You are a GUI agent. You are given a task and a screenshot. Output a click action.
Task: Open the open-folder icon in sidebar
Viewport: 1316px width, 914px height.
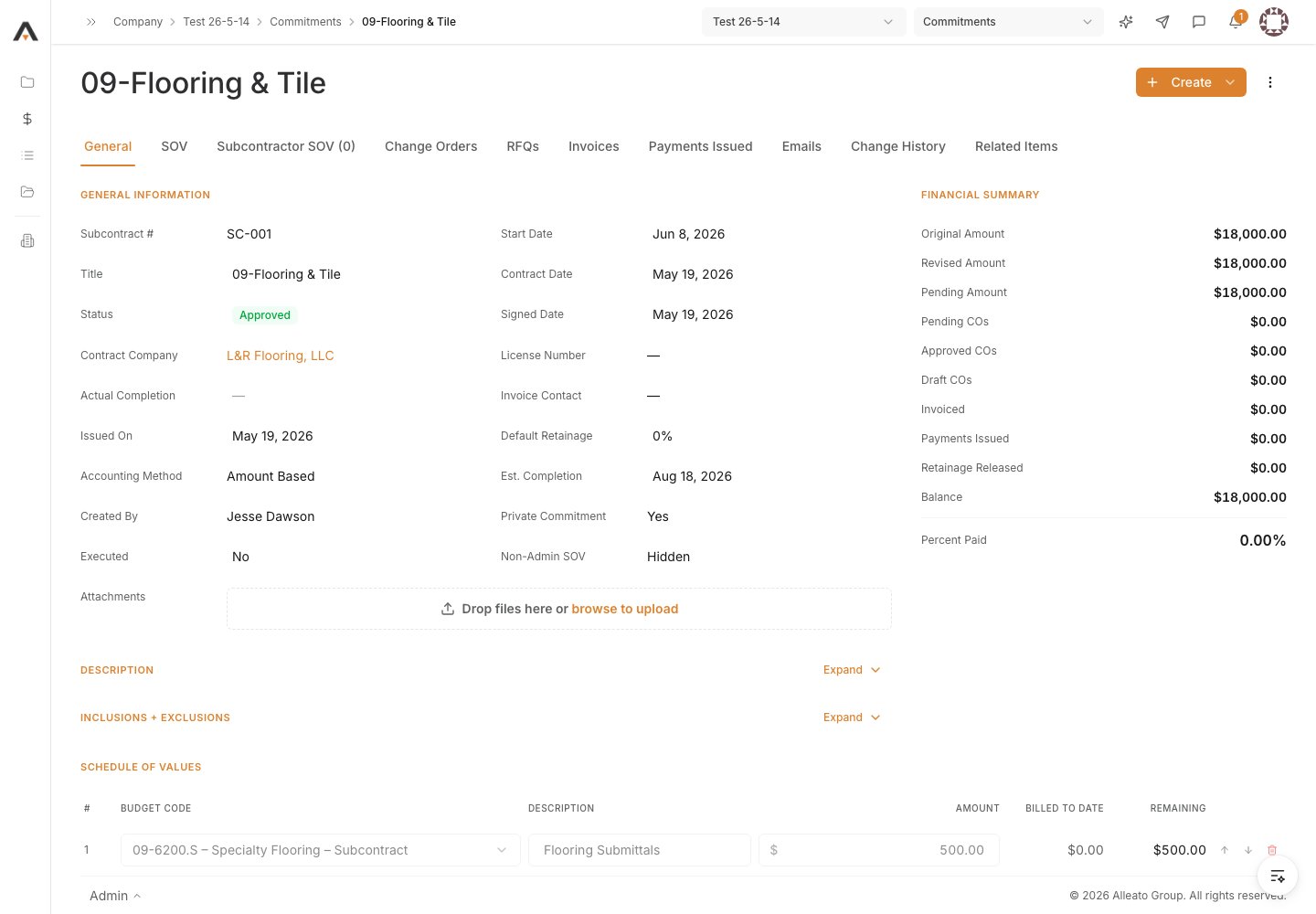[27, 192]
